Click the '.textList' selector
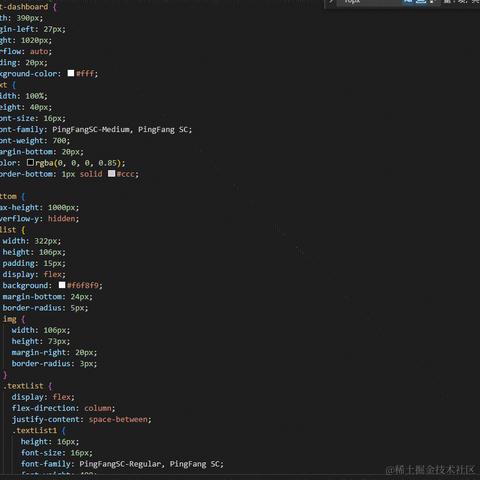480x480 pixels. coord(23,386)
